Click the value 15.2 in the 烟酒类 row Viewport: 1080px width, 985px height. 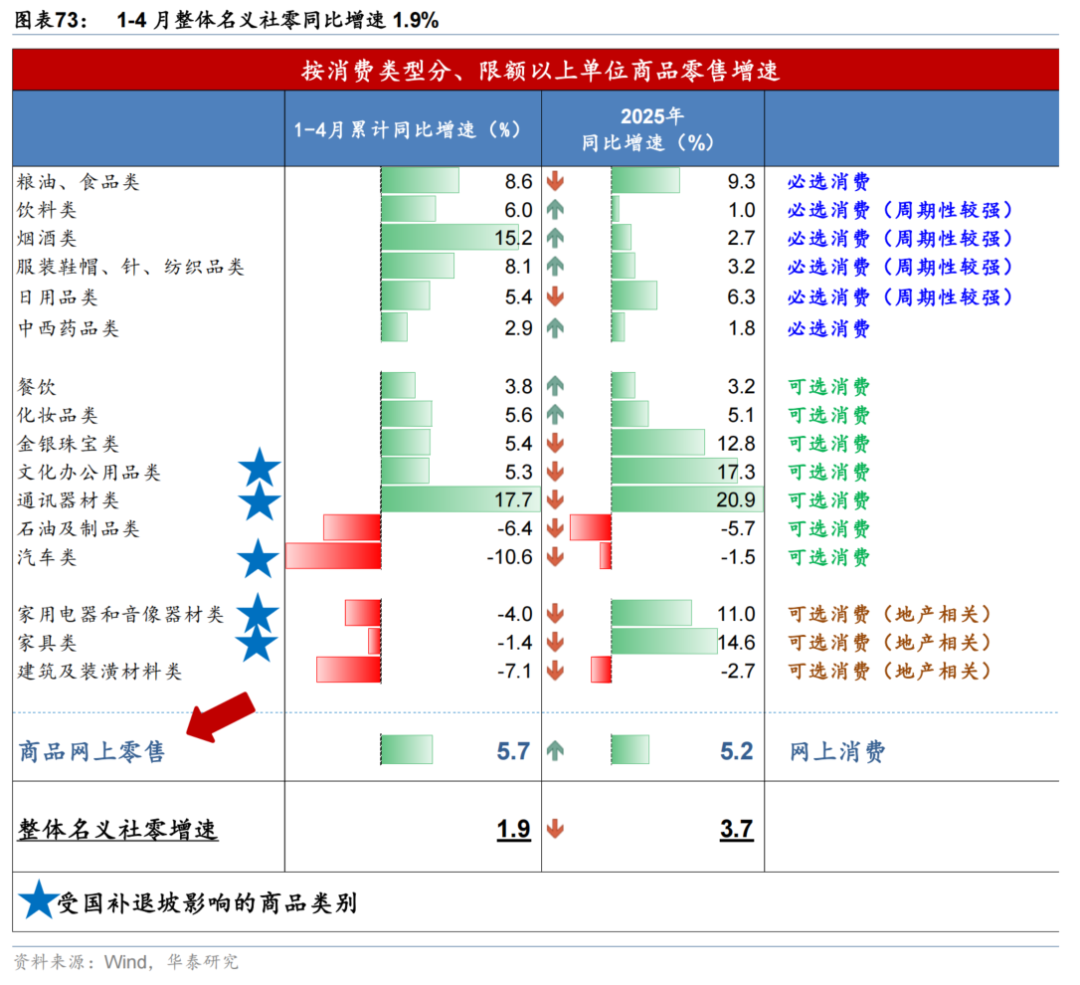point(513,238)
